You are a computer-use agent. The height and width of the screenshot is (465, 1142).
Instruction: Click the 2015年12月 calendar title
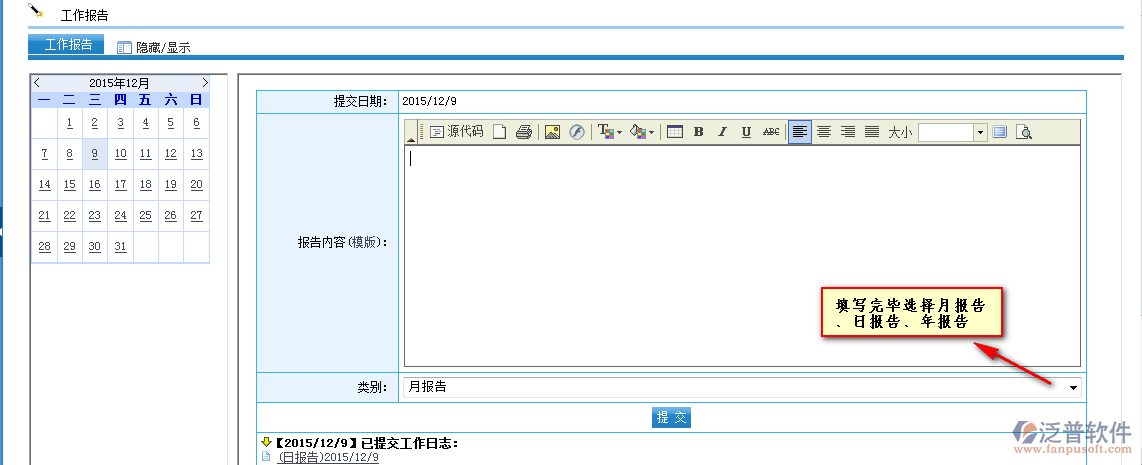[119, 83]
